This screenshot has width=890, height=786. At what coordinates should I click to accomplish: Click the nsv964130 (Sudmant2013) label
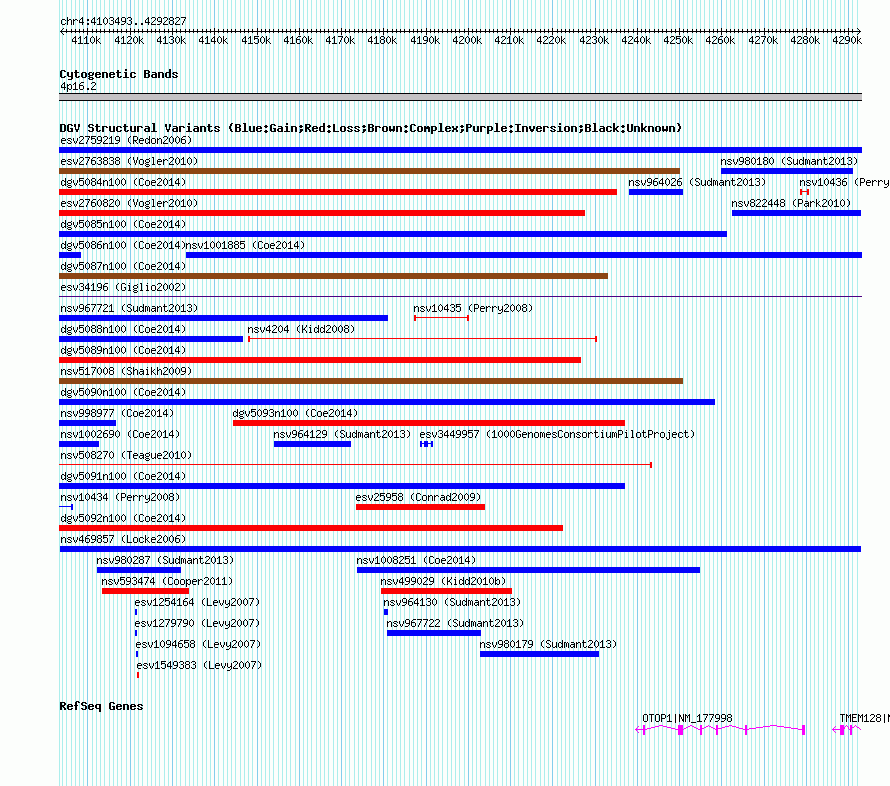click(x=452, y=602)
